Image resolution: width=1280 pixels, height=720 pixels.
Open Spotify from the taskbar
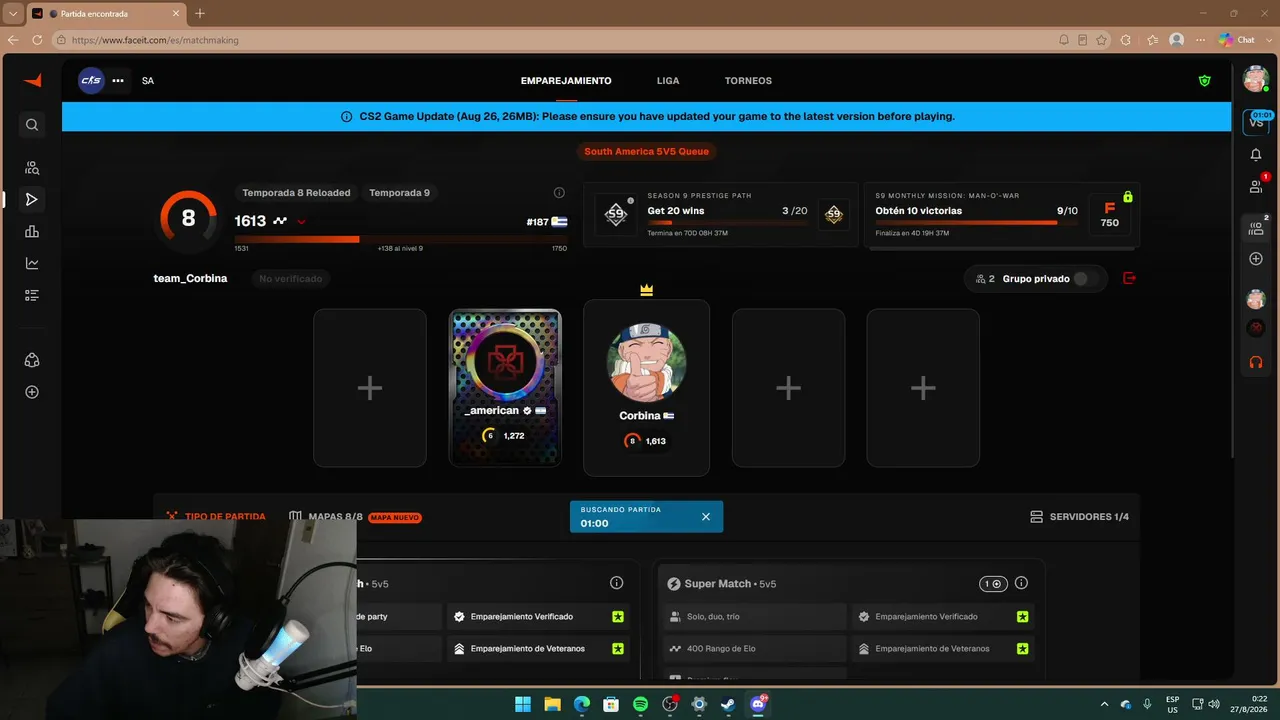pyautogui.click(x=640, y=704)
